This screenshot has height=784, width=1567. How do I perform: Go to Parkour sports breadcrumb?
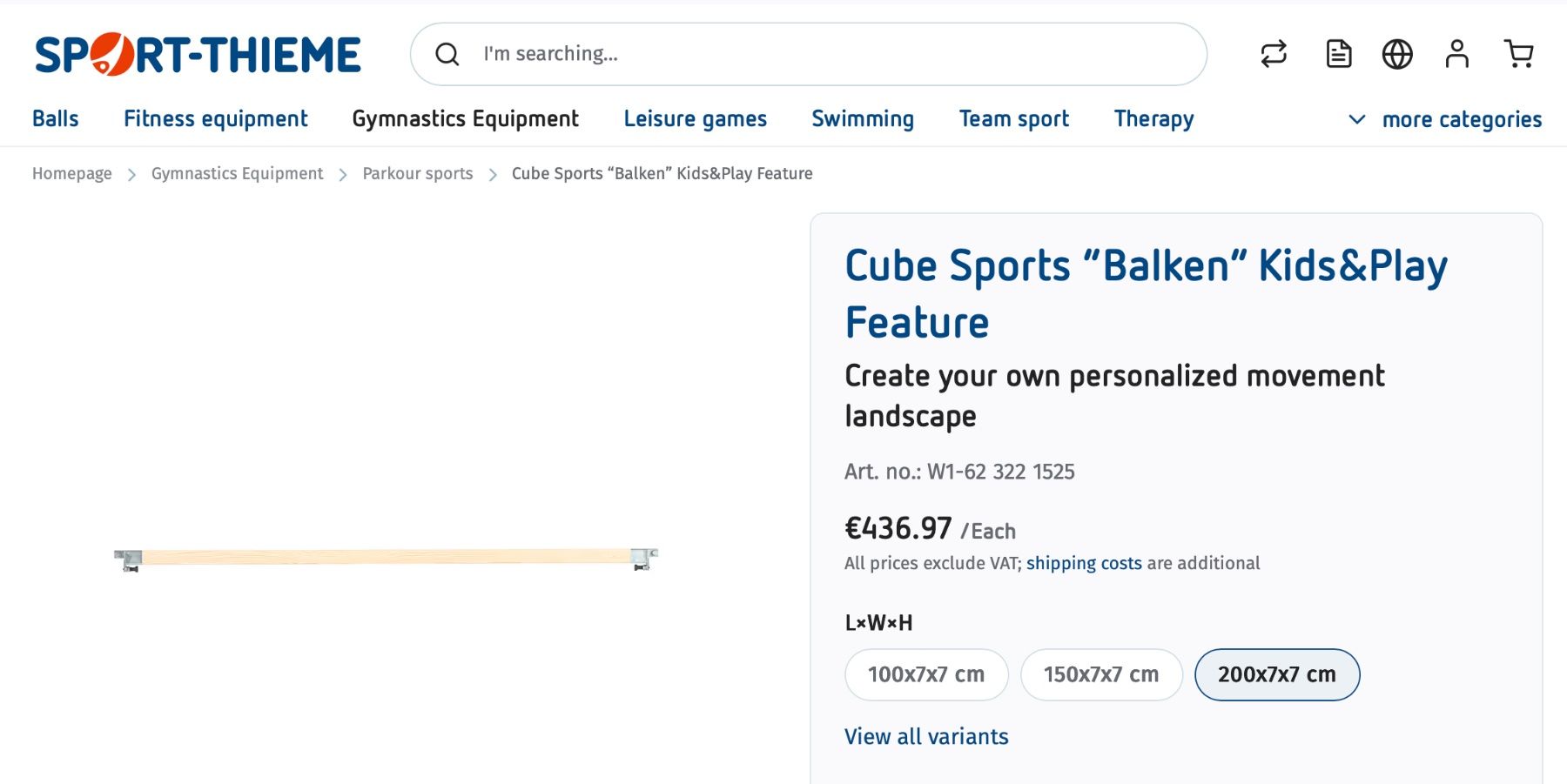click(418, 173)
